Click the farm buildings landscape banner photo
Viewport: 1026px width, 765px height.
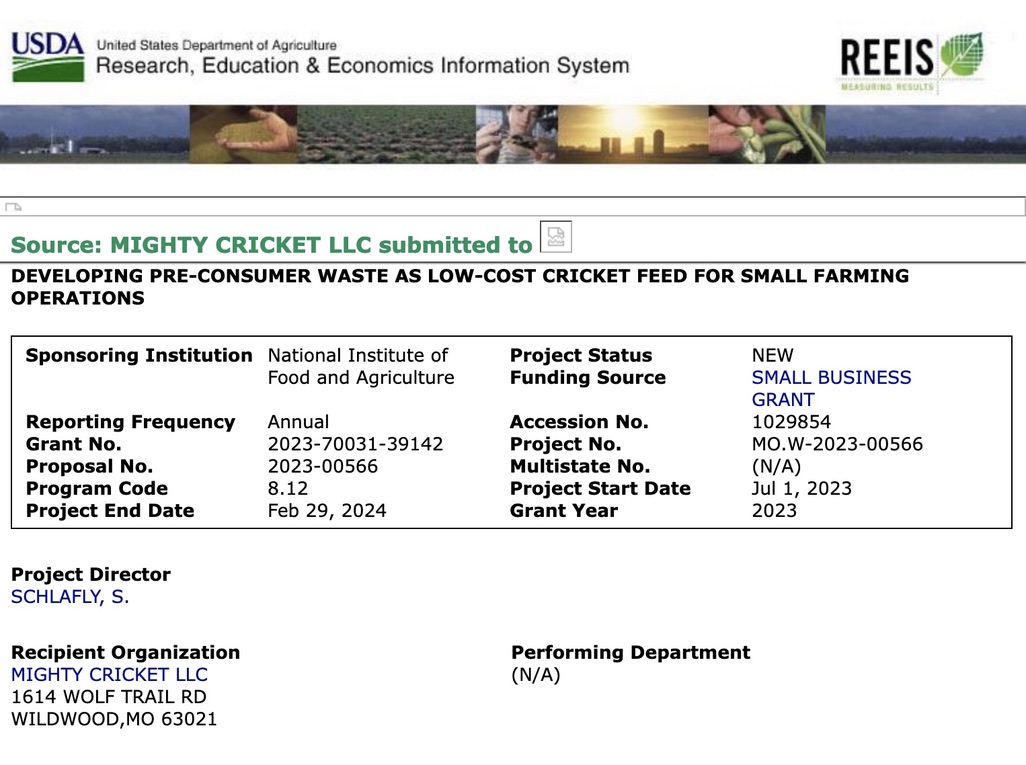[94, 133]
